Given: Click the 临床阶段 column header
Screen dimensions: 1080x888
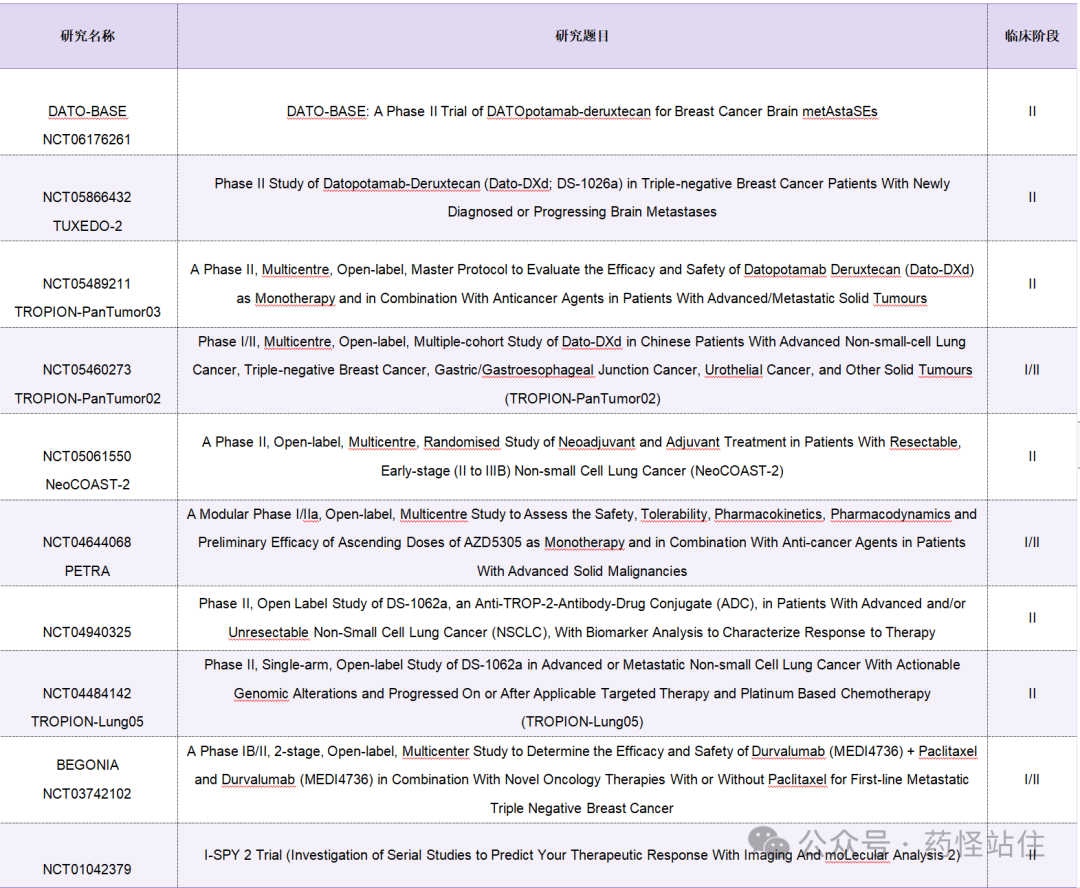Looking at the screenshot, I should (x=1032, y=36).
